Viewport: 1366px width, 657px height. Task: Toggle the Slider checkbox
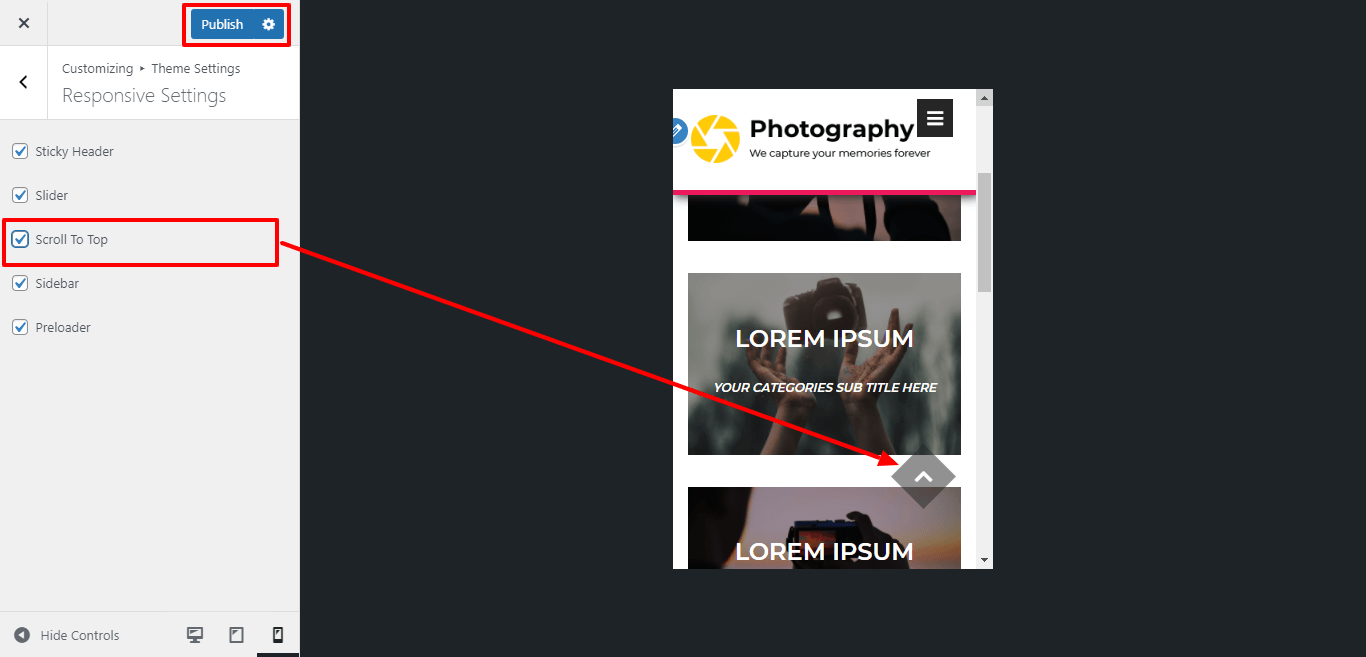[x=20, y=195]
